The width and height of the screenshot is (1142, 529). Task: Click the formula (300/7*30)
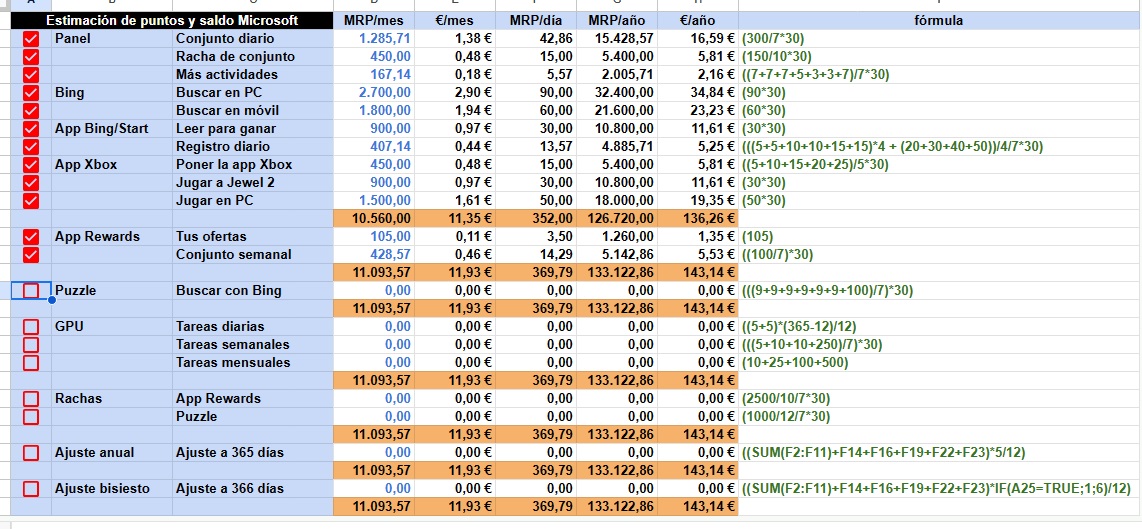[x=772, y=39]
